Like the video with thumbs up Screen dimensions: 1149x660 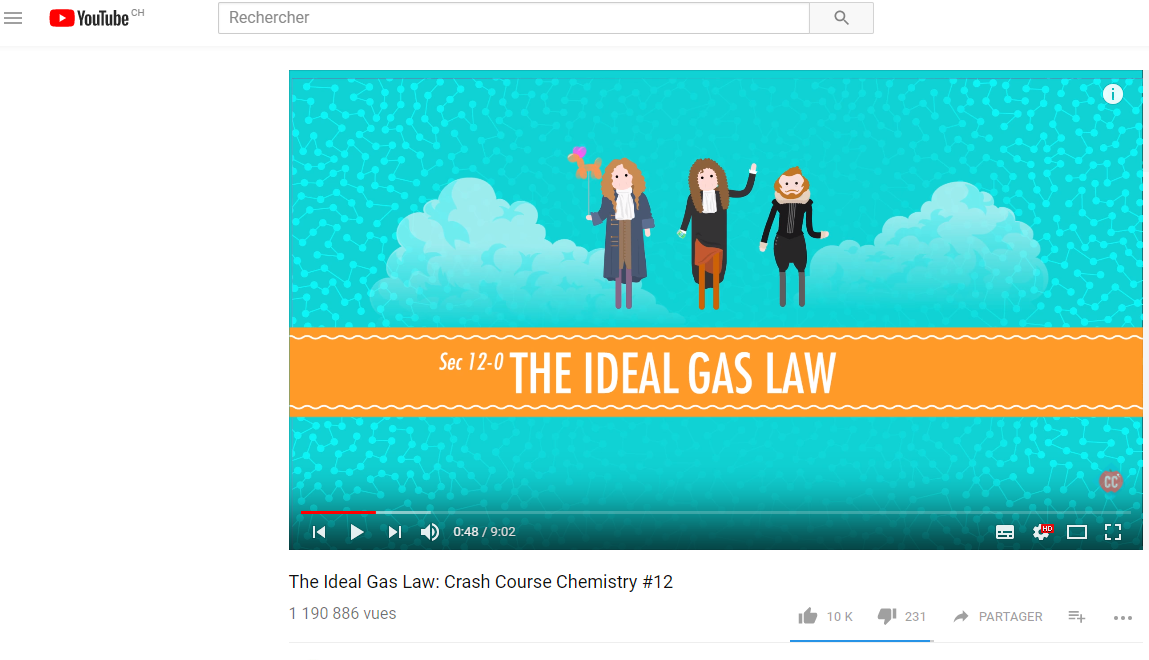[808, 616]
